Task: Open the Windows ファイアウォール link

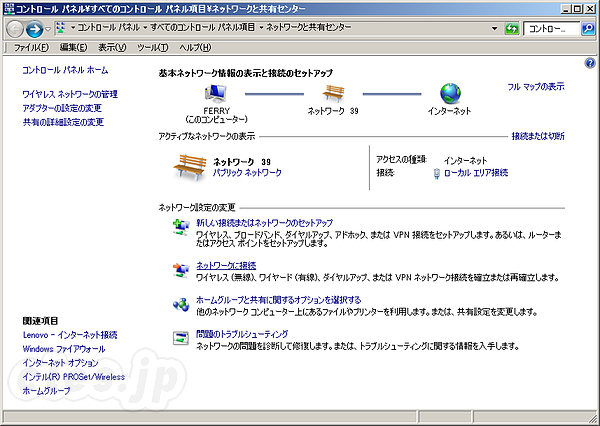Action: click(x=63, y=348)
